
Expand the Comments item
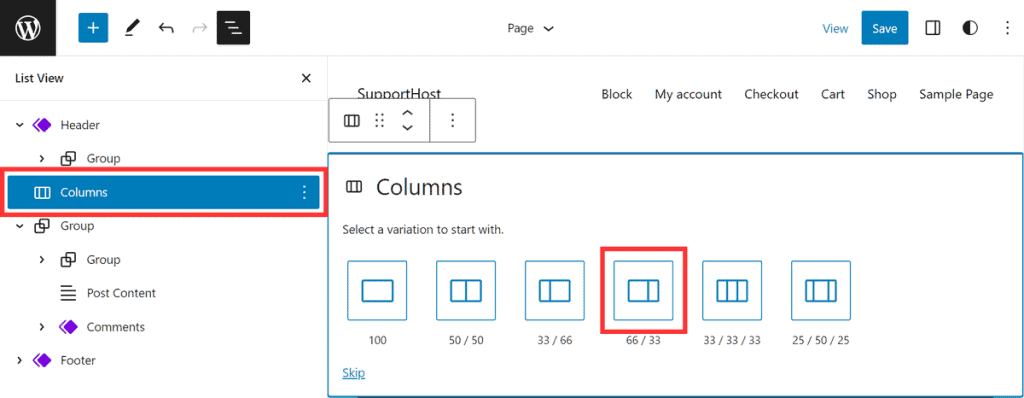point(42,327)
